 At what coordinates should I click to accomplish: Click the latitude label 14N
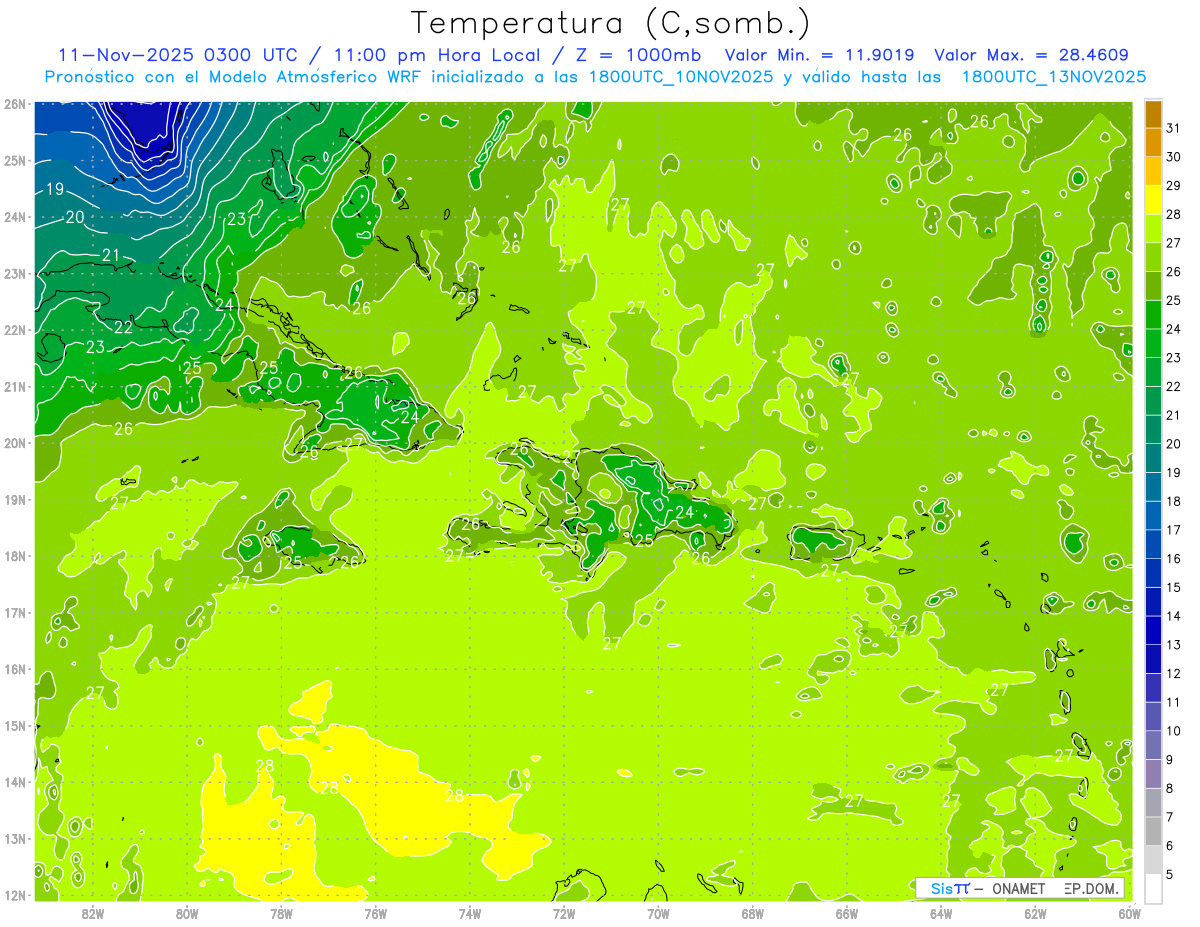pyautogui.click(x=15, y=782)
